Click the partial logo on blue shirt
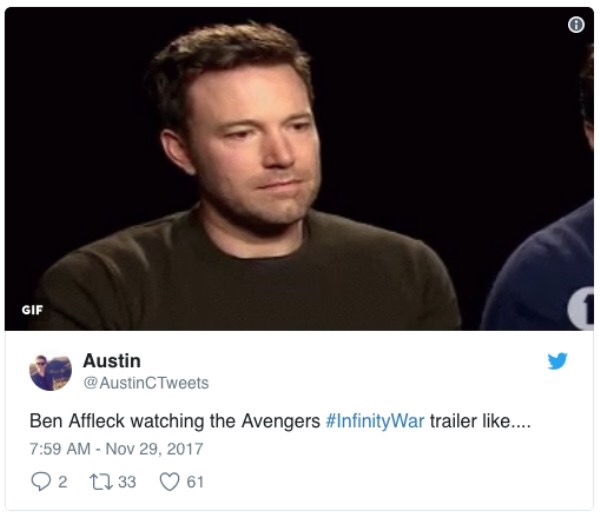Screen dimensions: 600x517 [581, 308]
